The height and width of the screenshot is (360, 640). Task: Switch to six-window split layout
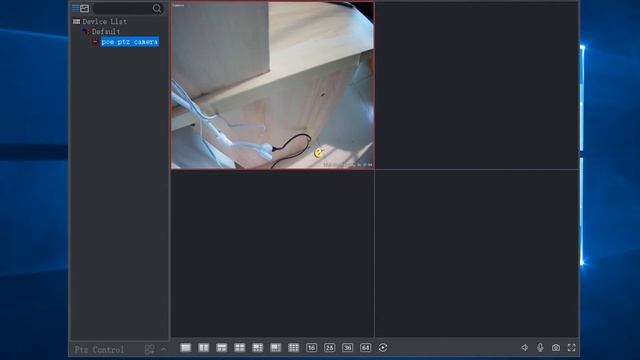(258, 348)
